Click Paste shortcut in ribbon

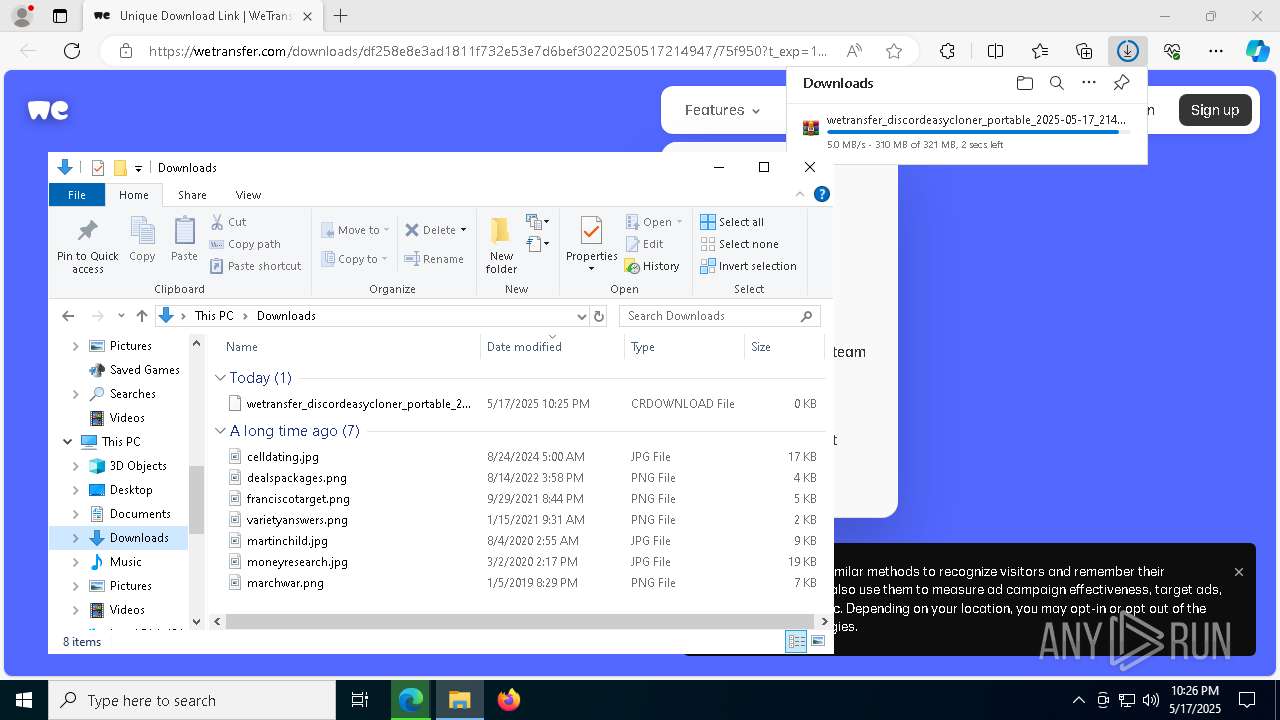click(x=255, y=266)
